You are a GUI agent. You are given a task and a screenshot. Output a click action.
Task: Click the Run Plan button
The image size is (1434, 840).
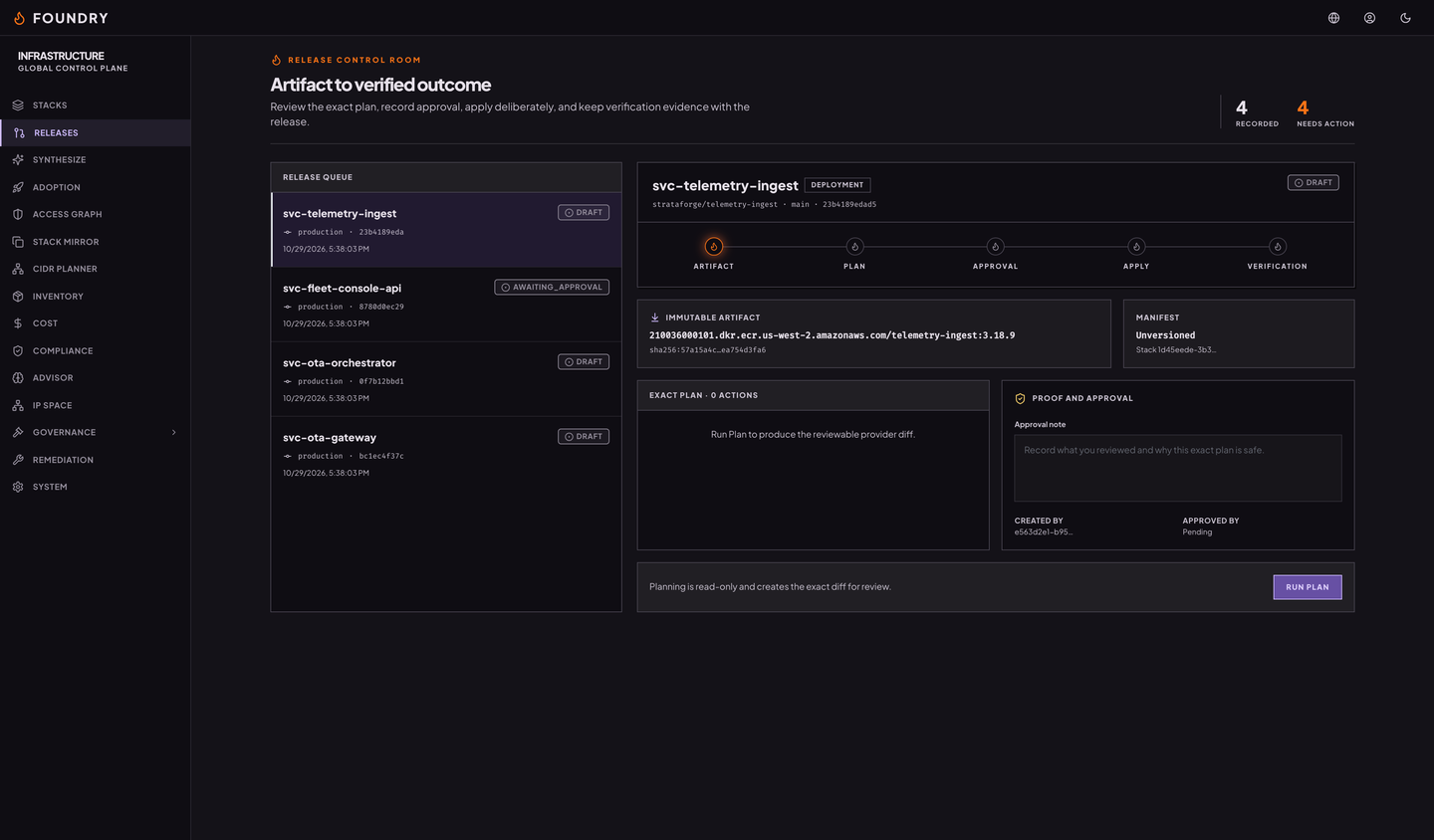tap(1308, 587)
